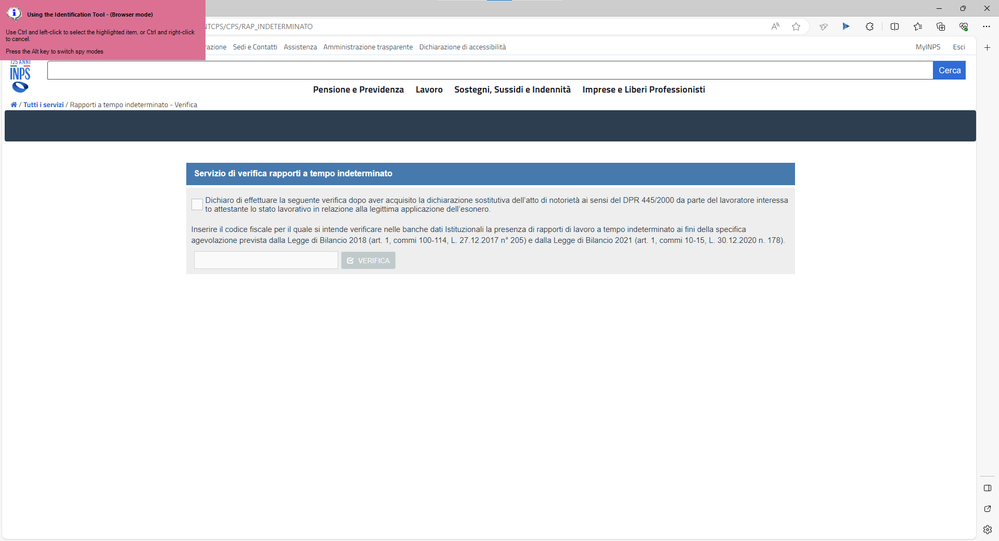The height and width of the screenshot is (541, 999).
Task: Click the gray paper-plane extension icon in toolbar
Action: [823, 27]
